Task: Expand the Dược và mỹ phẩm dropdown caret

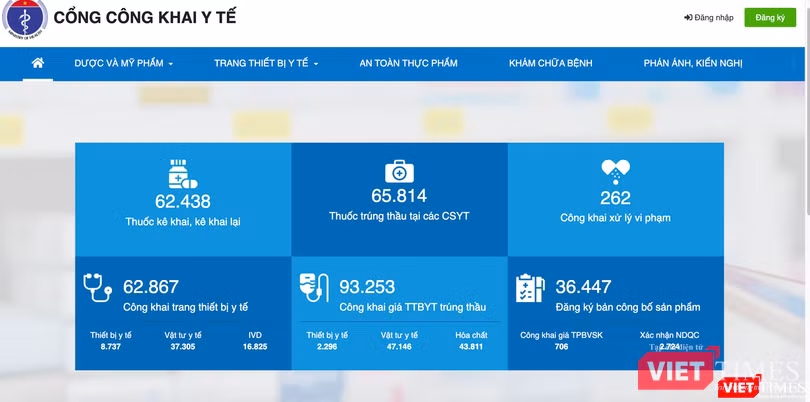Action: point(171,64)
